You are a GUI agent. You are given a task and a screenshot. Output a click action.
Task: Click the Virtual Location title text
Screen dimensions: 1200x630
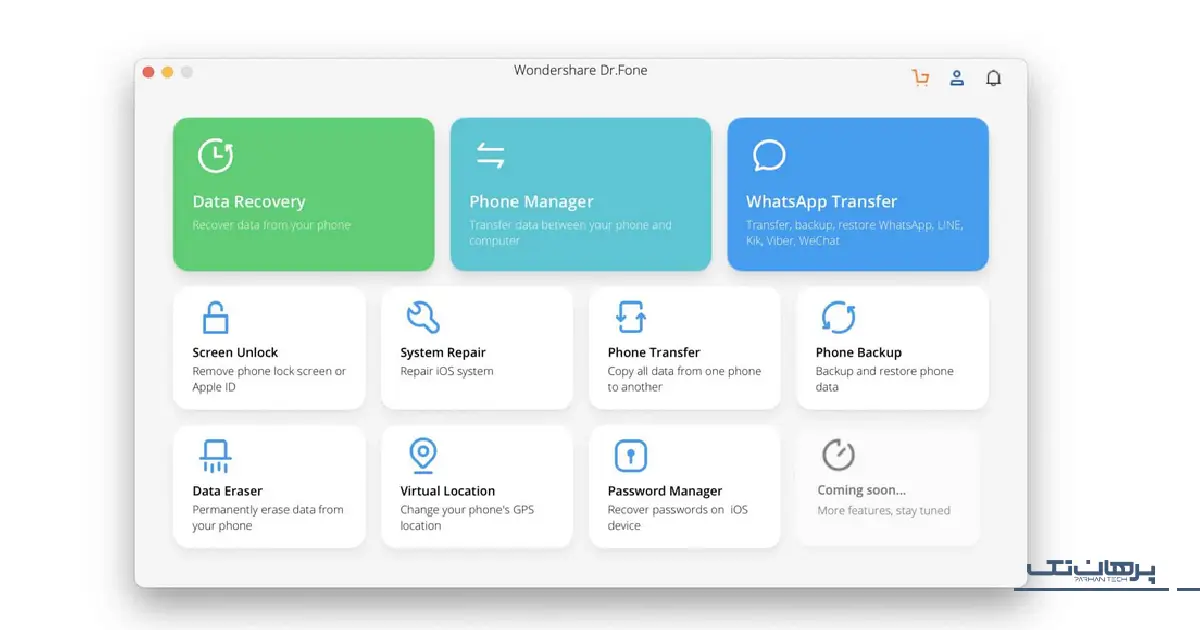(447, 491)
